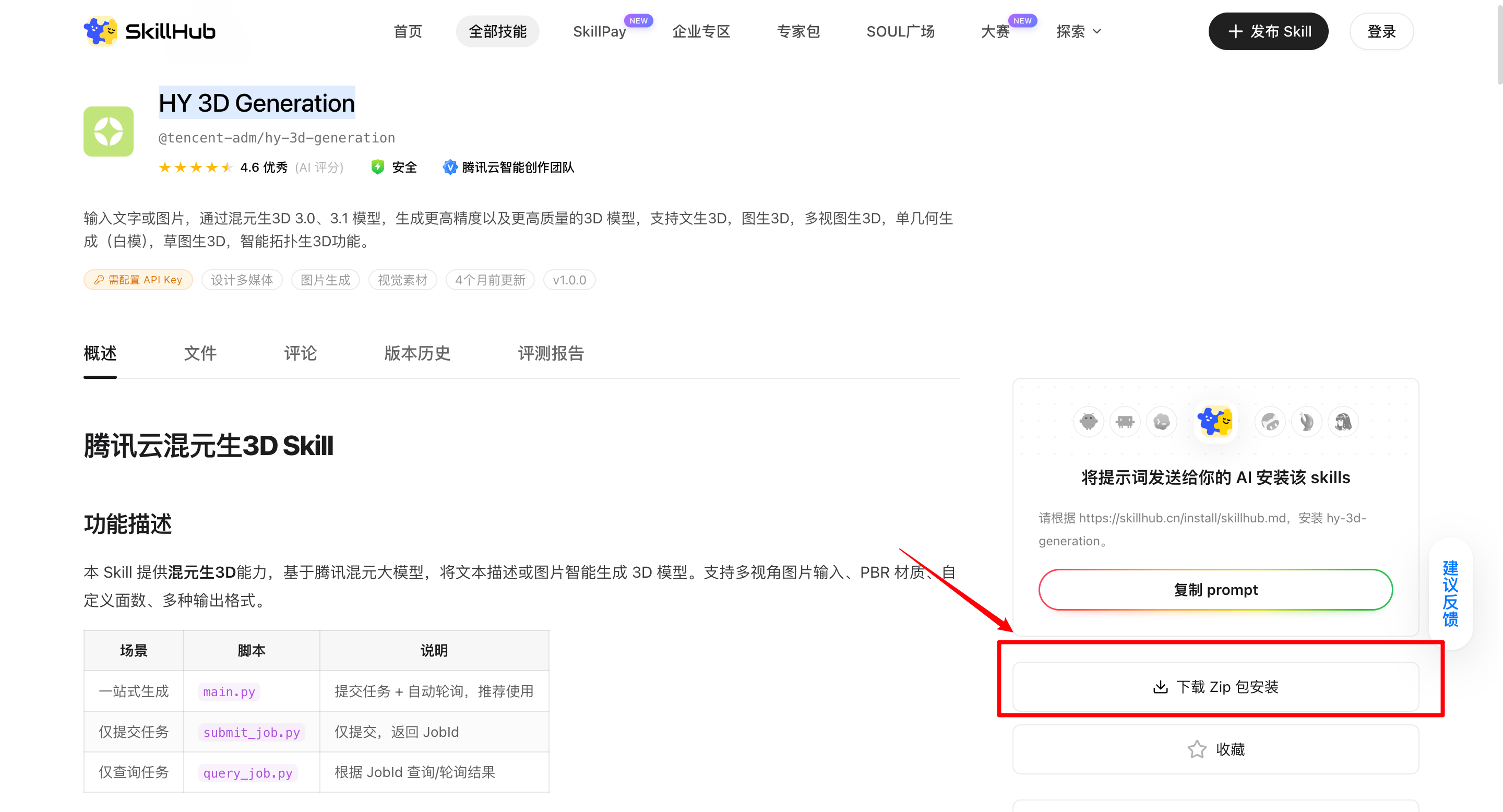Click the 仅查询任务 table cell
Screen dimensions: 1503x812
134,772
